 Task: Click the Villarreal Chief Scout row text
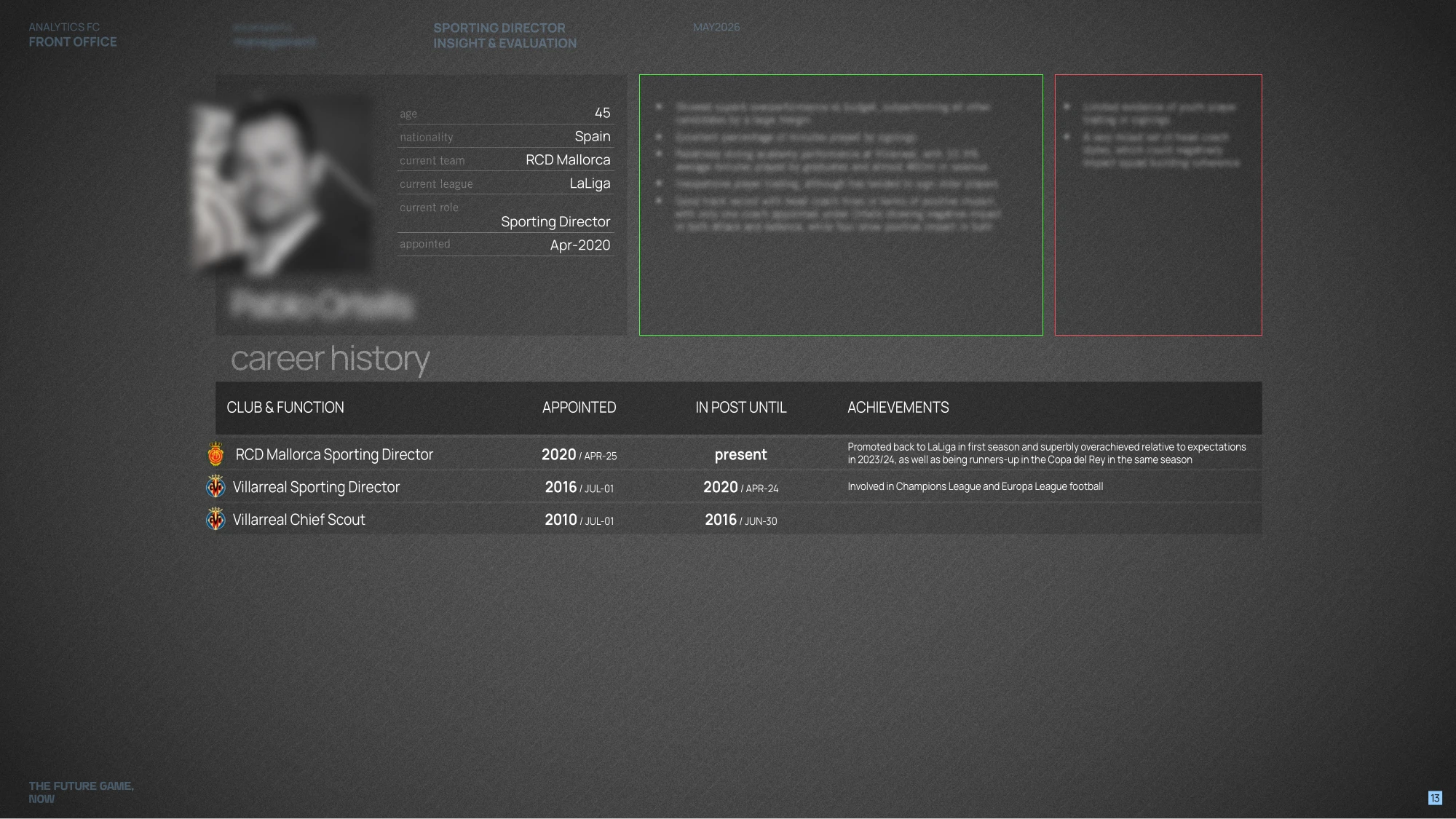[298, 520]
